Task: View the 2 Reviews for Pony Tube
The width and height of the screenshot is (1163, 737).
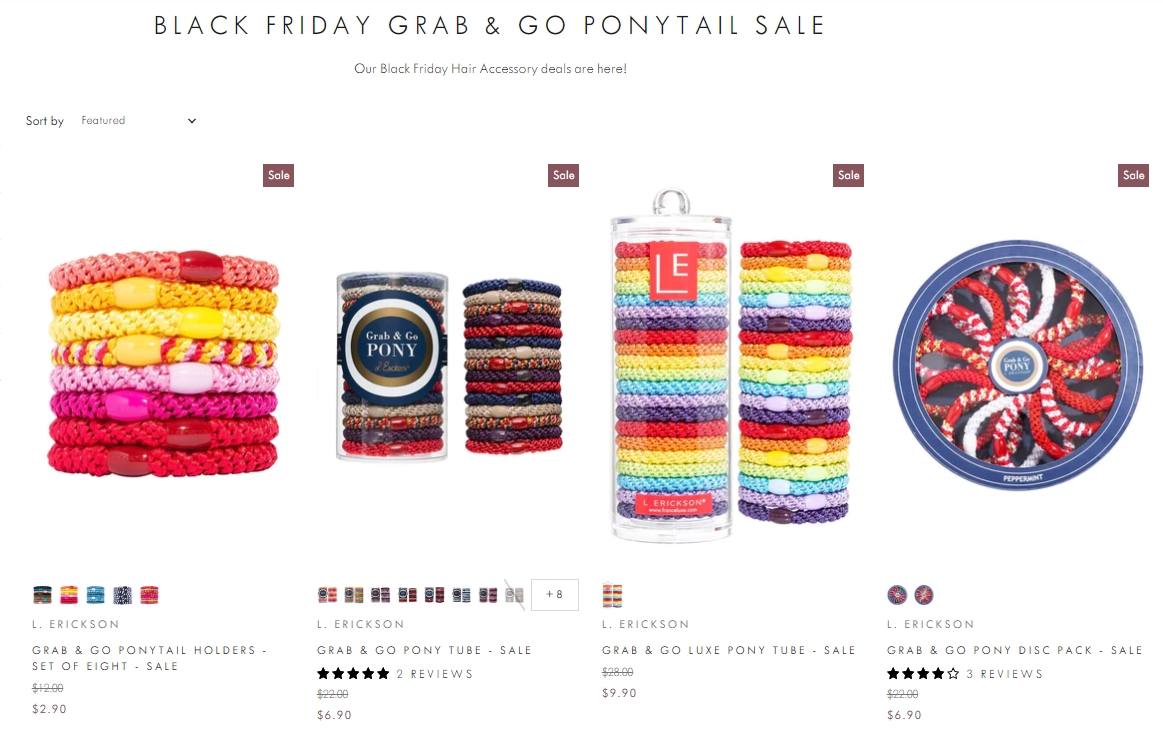Action: [x=435, y=674]
